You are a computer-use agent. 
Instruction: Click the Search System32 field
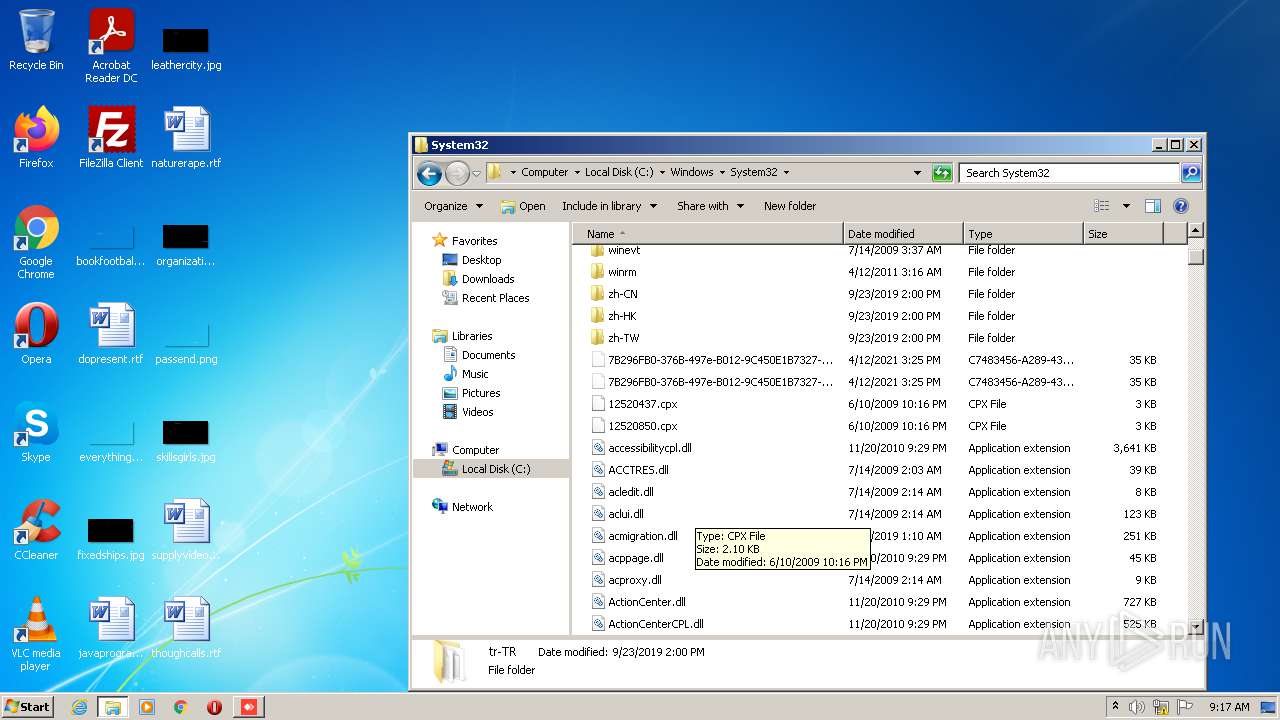click(x=1068, y=173)
